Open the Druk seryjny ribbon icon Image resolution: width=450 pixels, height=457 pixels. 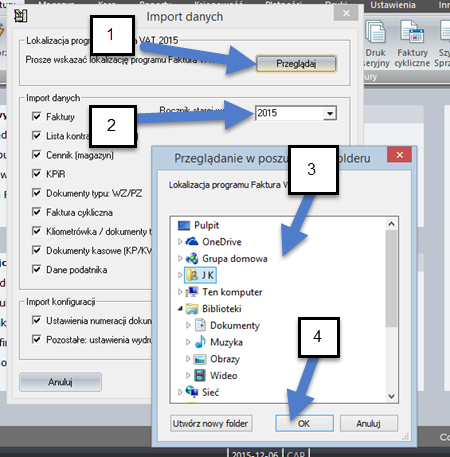[x=376, y=32]
